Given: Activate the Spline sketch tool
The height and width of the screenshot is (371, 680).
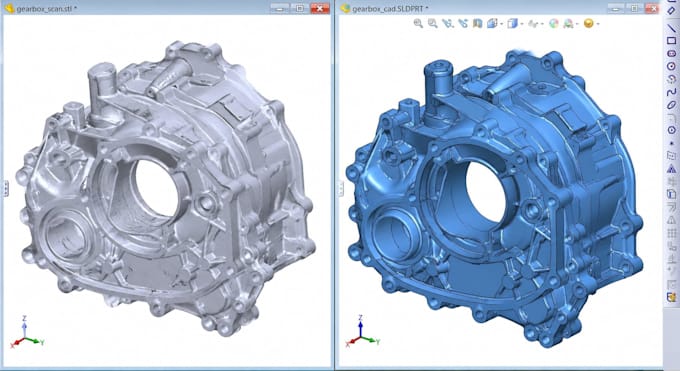Looking at the screenshot, I should point(671,92).
